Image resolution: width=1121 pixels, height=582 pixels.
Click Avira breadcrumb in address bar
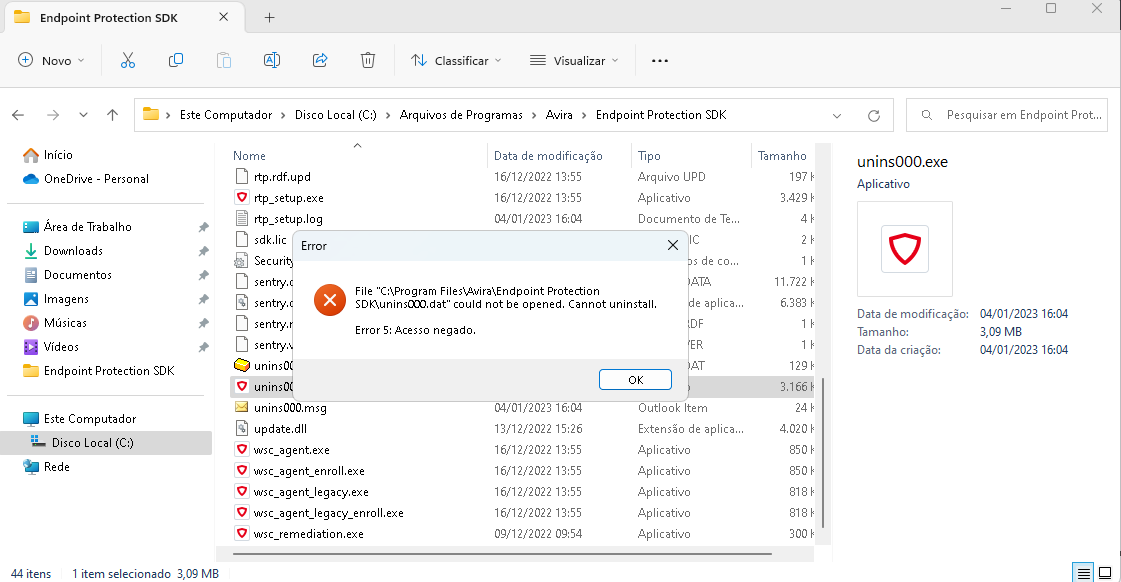(x=559, y=115)
